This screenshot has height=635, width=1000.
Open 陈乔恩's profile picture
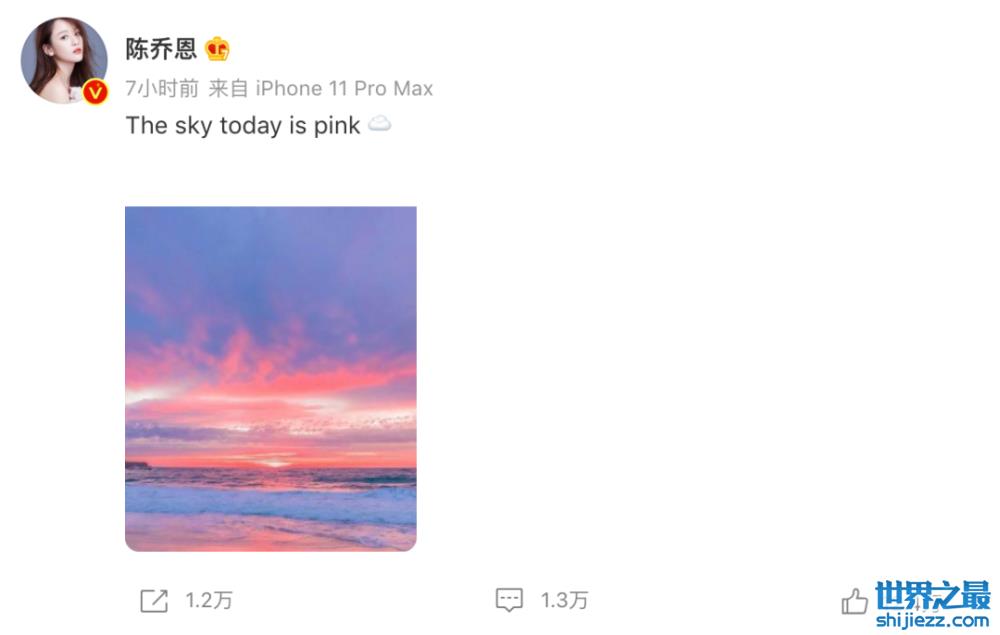[64, 60]
